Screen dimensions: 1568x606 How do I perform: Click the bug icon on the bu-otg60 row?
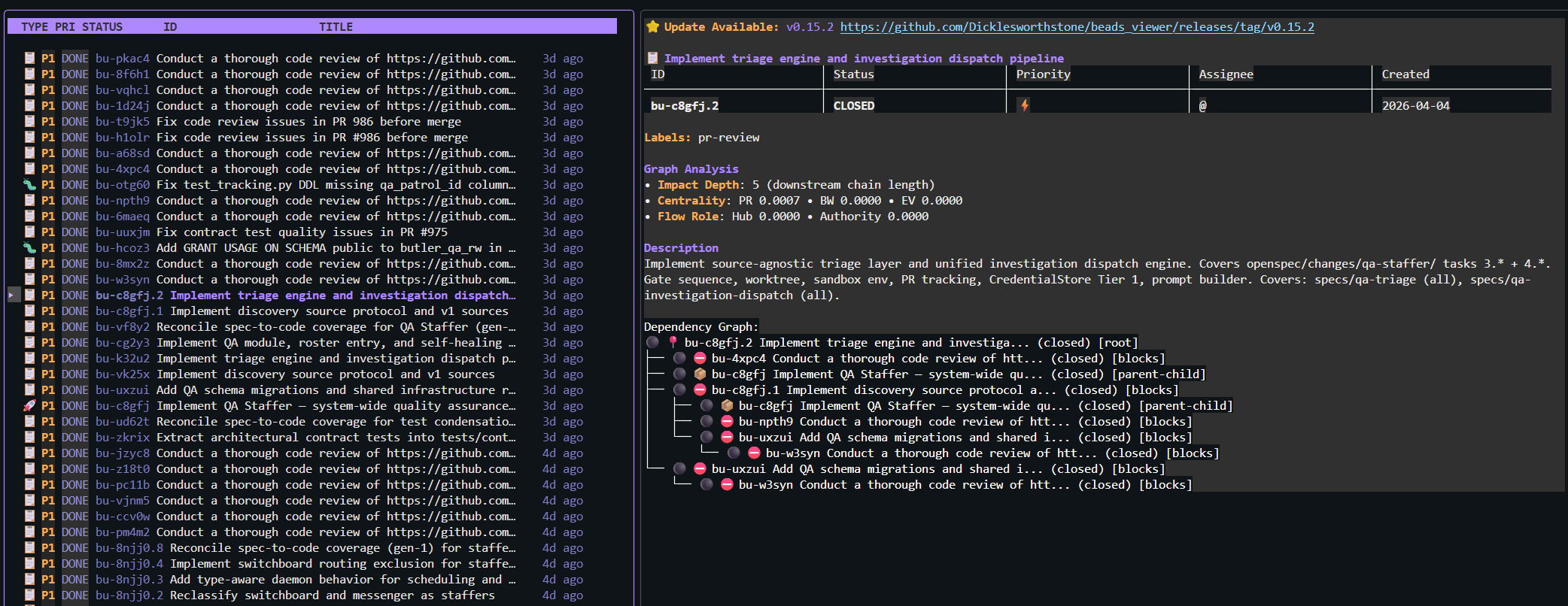[29, 185]
